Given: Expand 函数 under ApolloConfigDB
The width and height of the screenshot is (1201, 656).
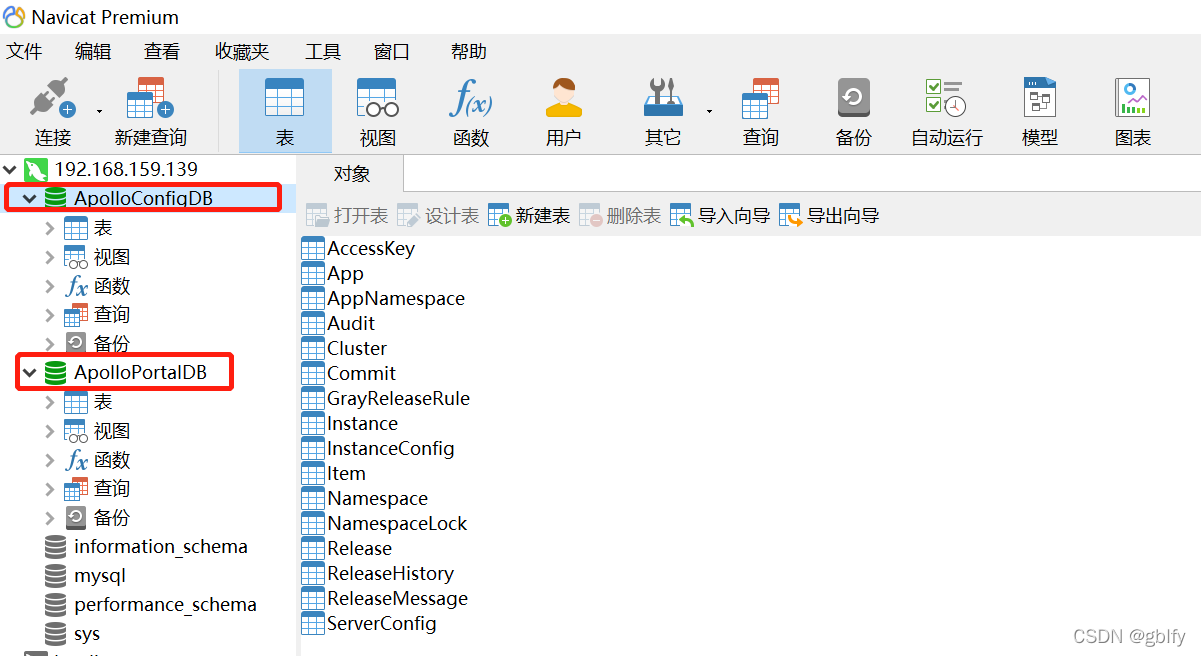Looking at the screenshot, I should [x=50, y=286].
